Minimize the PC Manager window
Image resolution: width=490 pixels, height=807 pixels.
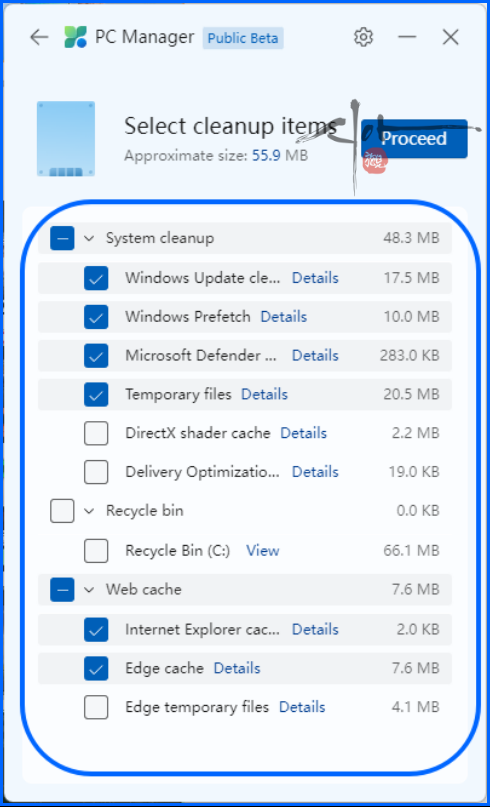(x=407, y=38)
